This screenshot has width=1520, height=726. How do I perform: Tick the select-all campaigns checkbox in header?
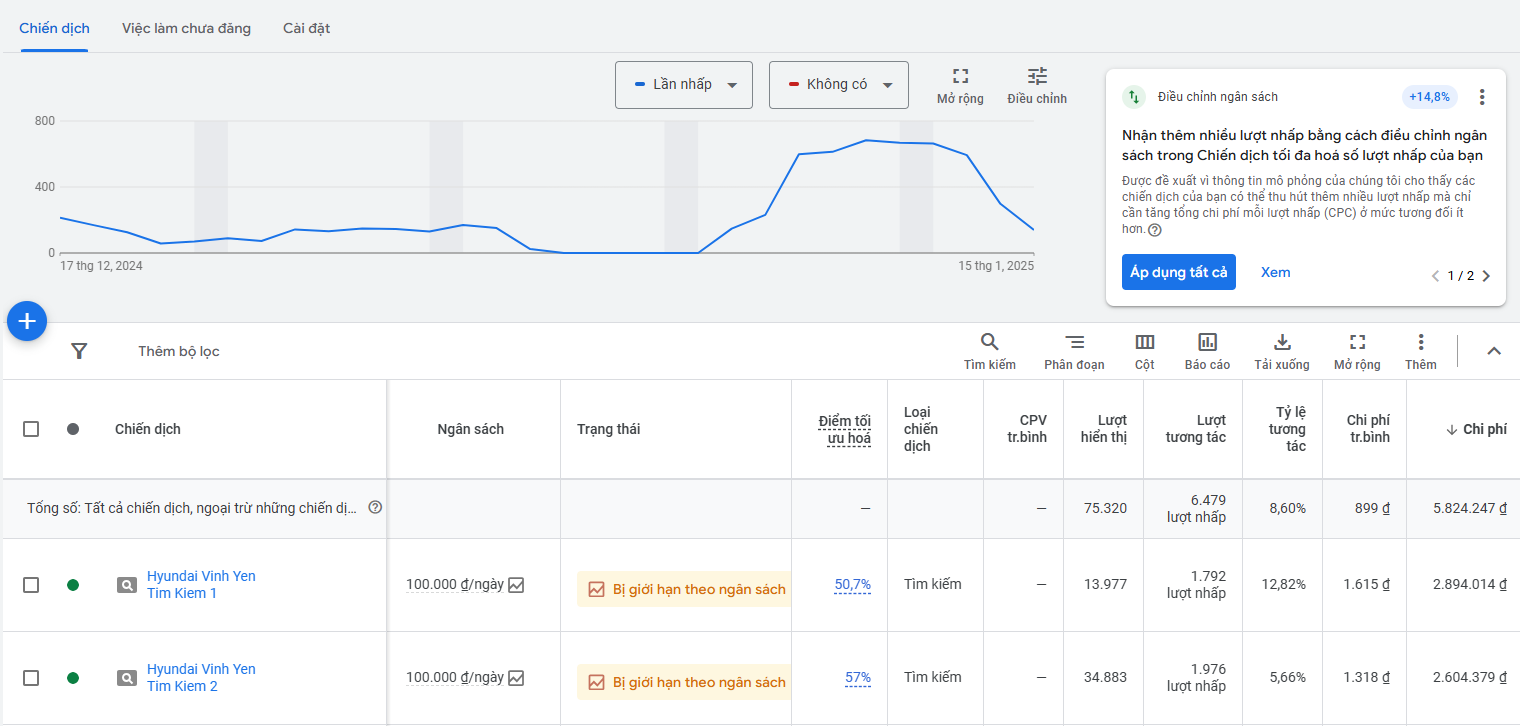pos(31,429)
